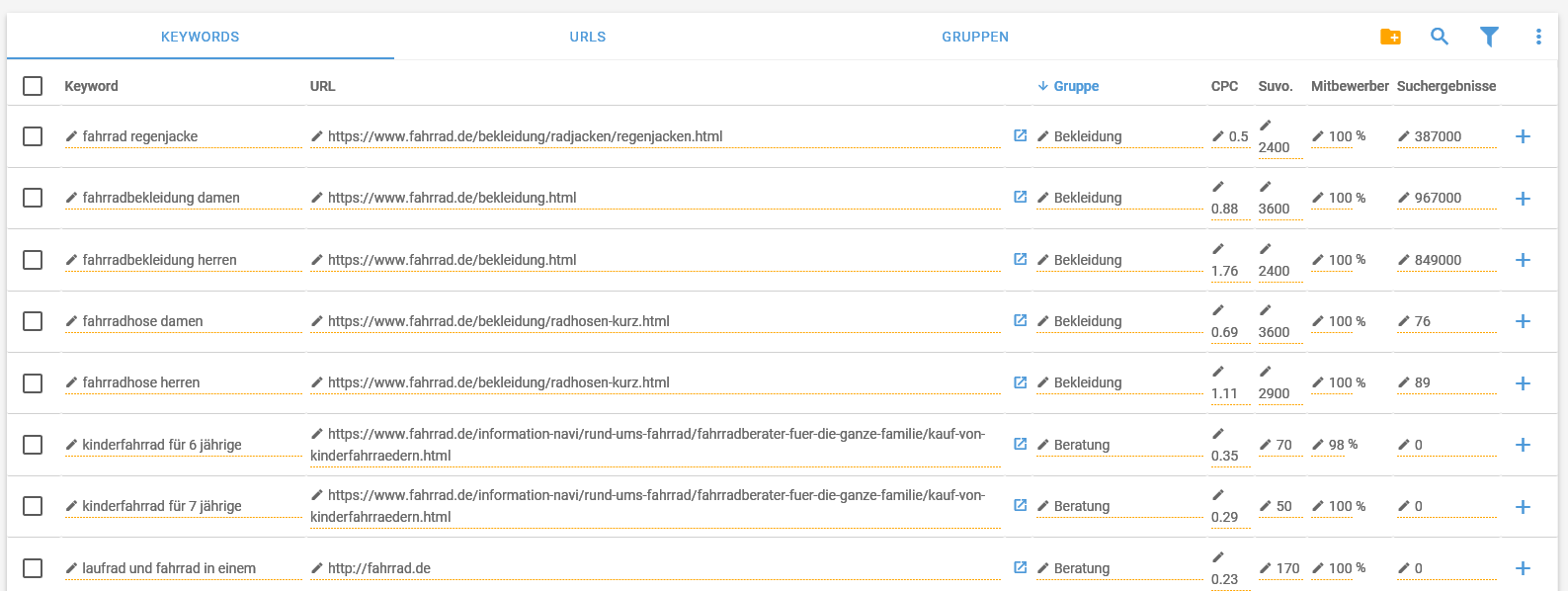This screenshot has height=591, width=1568.
Task: Edit the 387000 Suchergebnisse value field
Action: tap(1446, 136)
